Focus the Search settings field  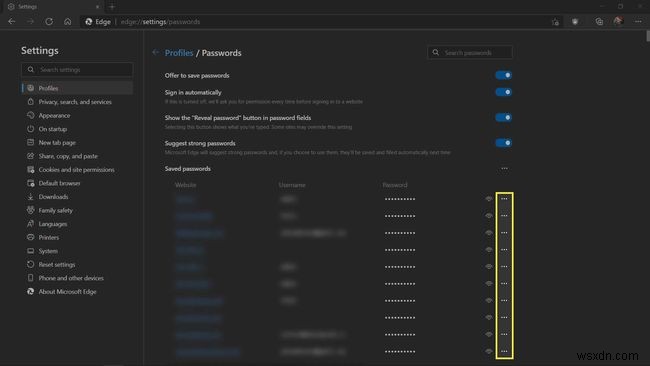point(77,70)
